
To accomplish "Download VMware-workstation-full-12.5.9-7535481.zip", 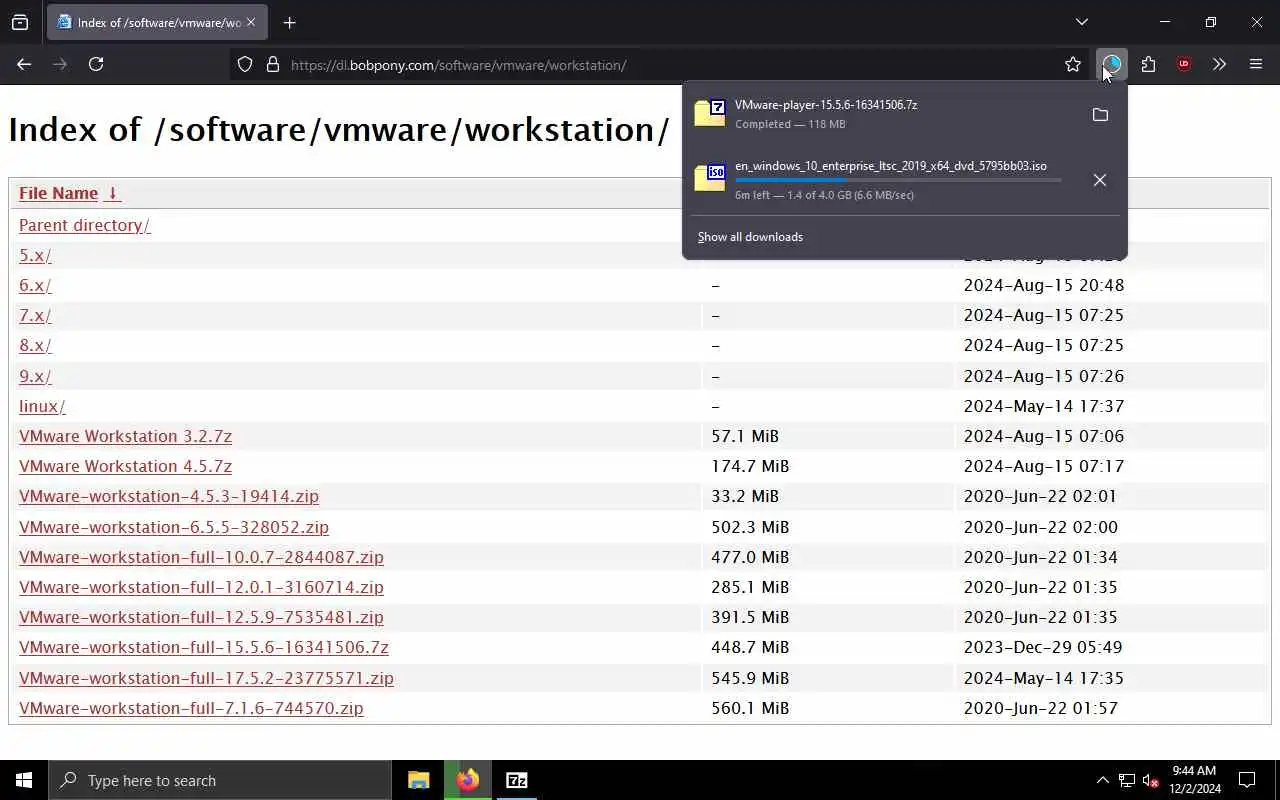I will [201, 617].
